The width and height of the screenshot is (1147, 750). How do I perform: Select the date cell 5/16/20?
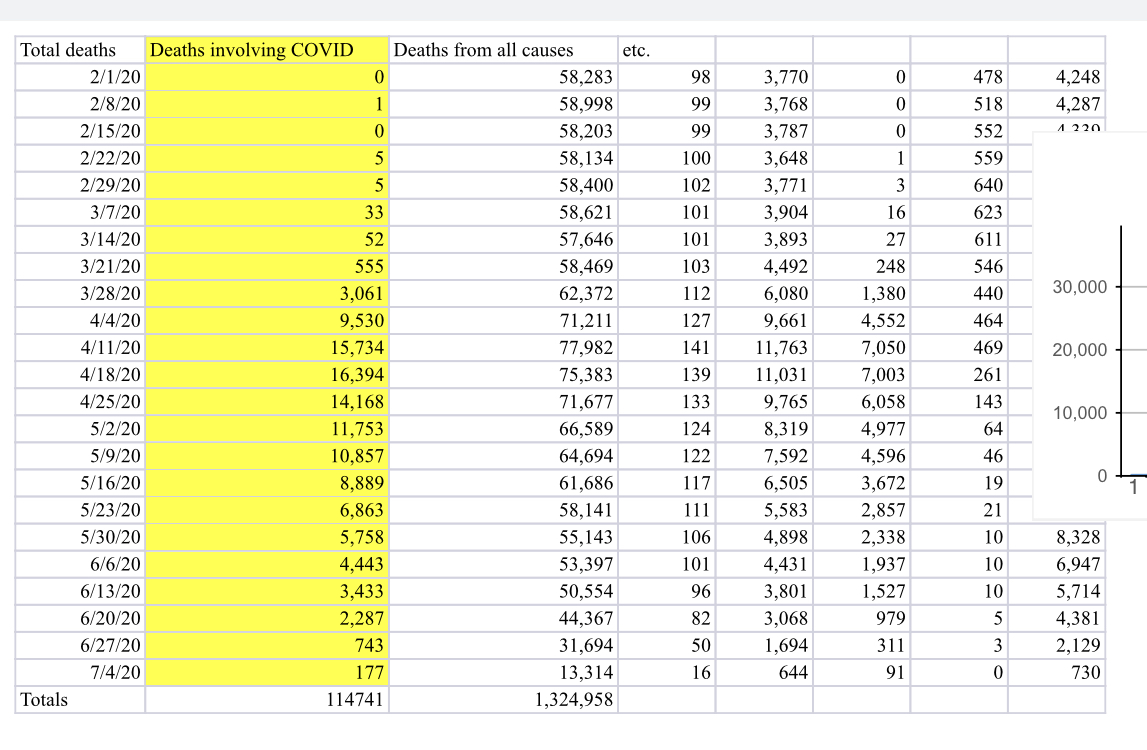click(80, 483)
